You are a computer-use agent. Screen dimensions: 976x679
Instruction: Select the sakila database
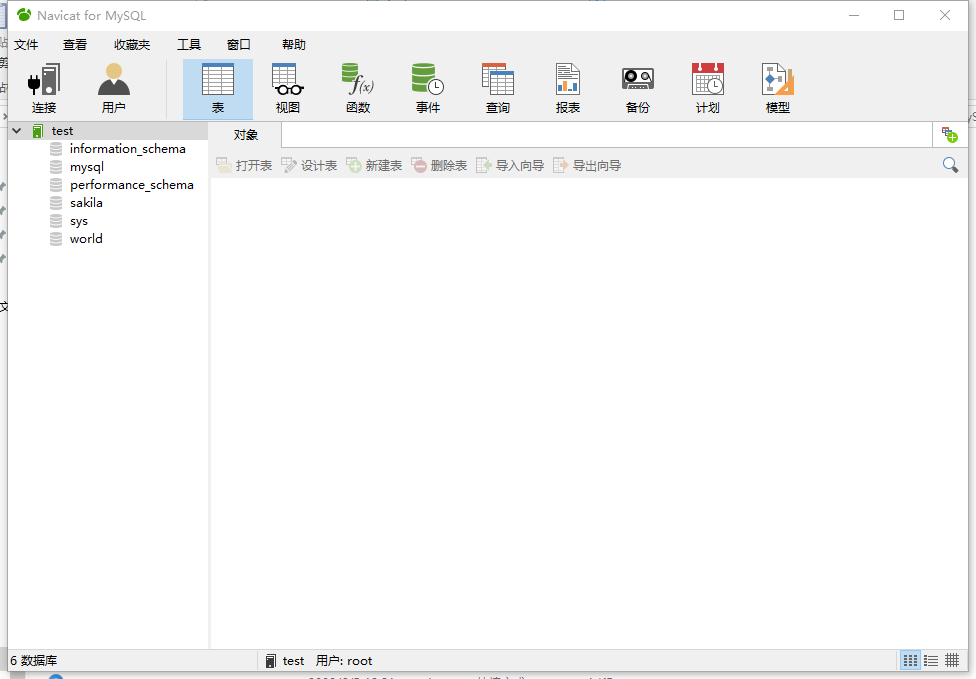pos(86,203)
